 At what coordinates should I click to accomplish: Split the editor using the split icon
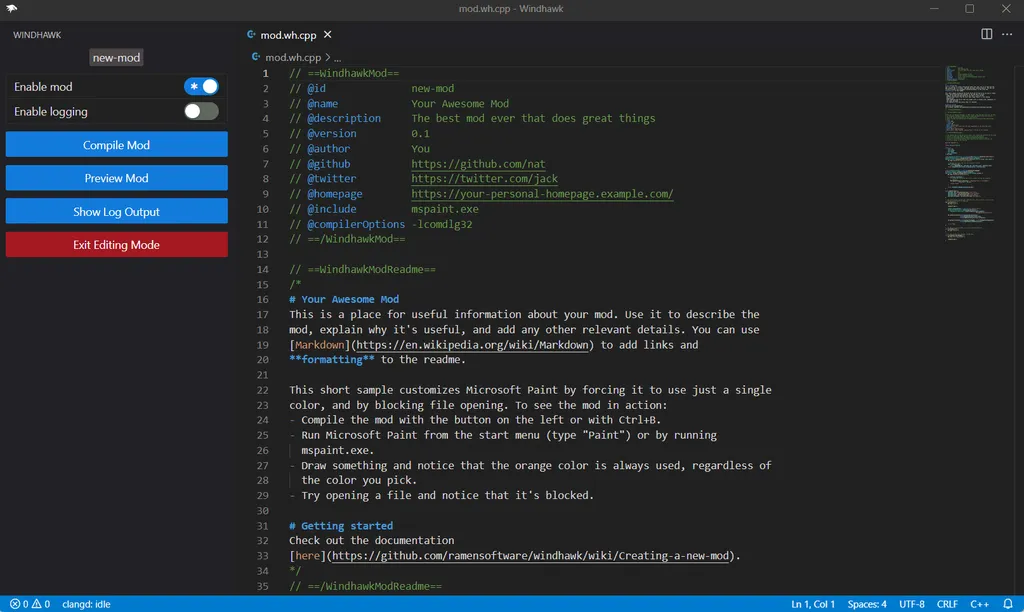(x=985, y=34)
